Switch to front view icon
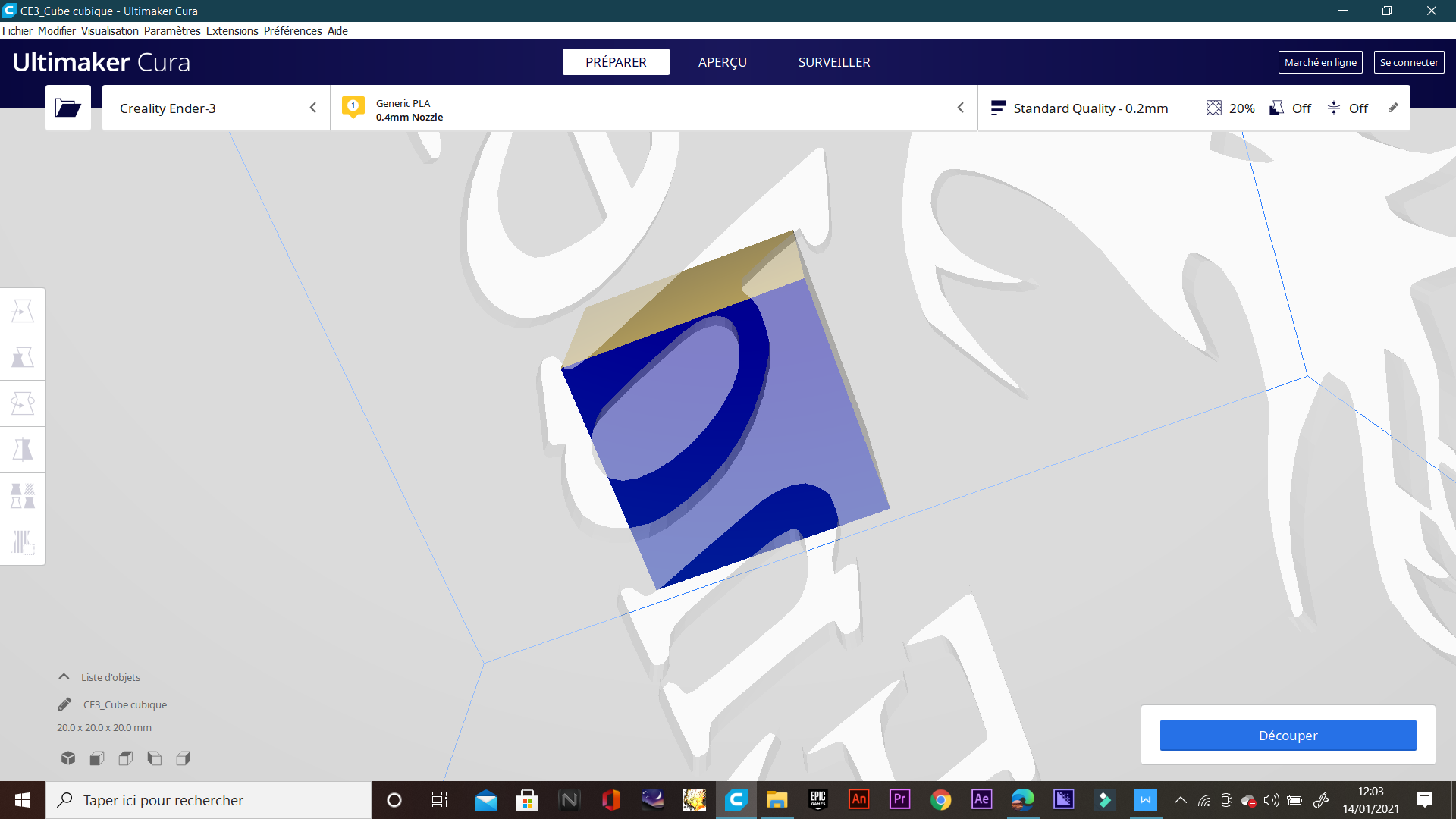This screenshot has height=819, width=1456. click(x=97, y=758)
